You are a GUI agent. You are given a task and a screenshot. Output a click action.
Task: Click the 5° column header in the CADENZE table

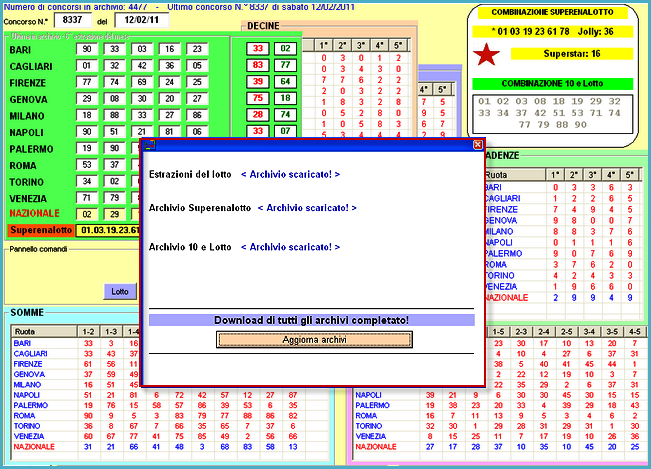[x=629, y=175]
